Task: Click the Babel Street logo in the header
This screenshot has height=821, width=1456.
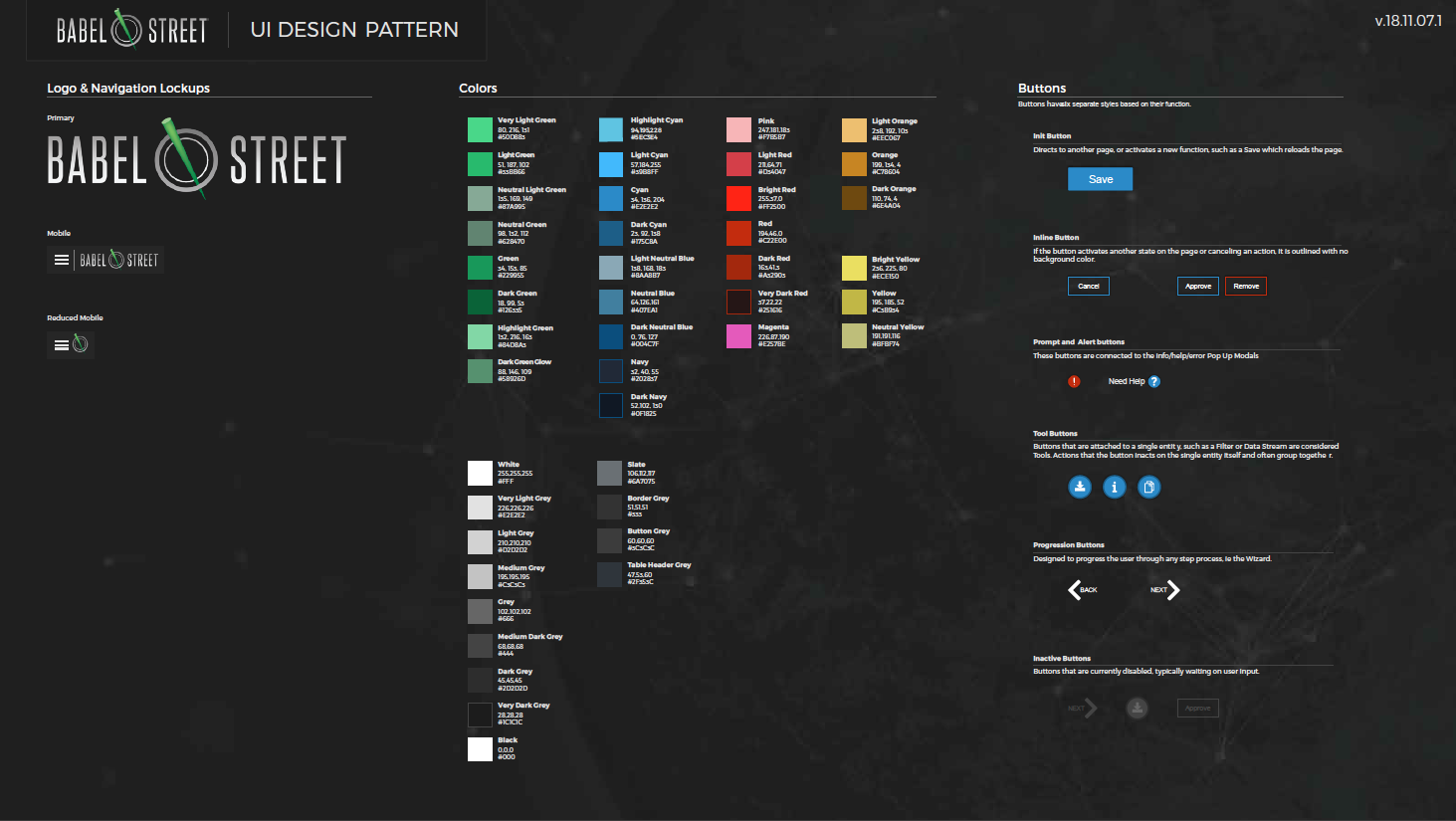Action: click(132, 29)
